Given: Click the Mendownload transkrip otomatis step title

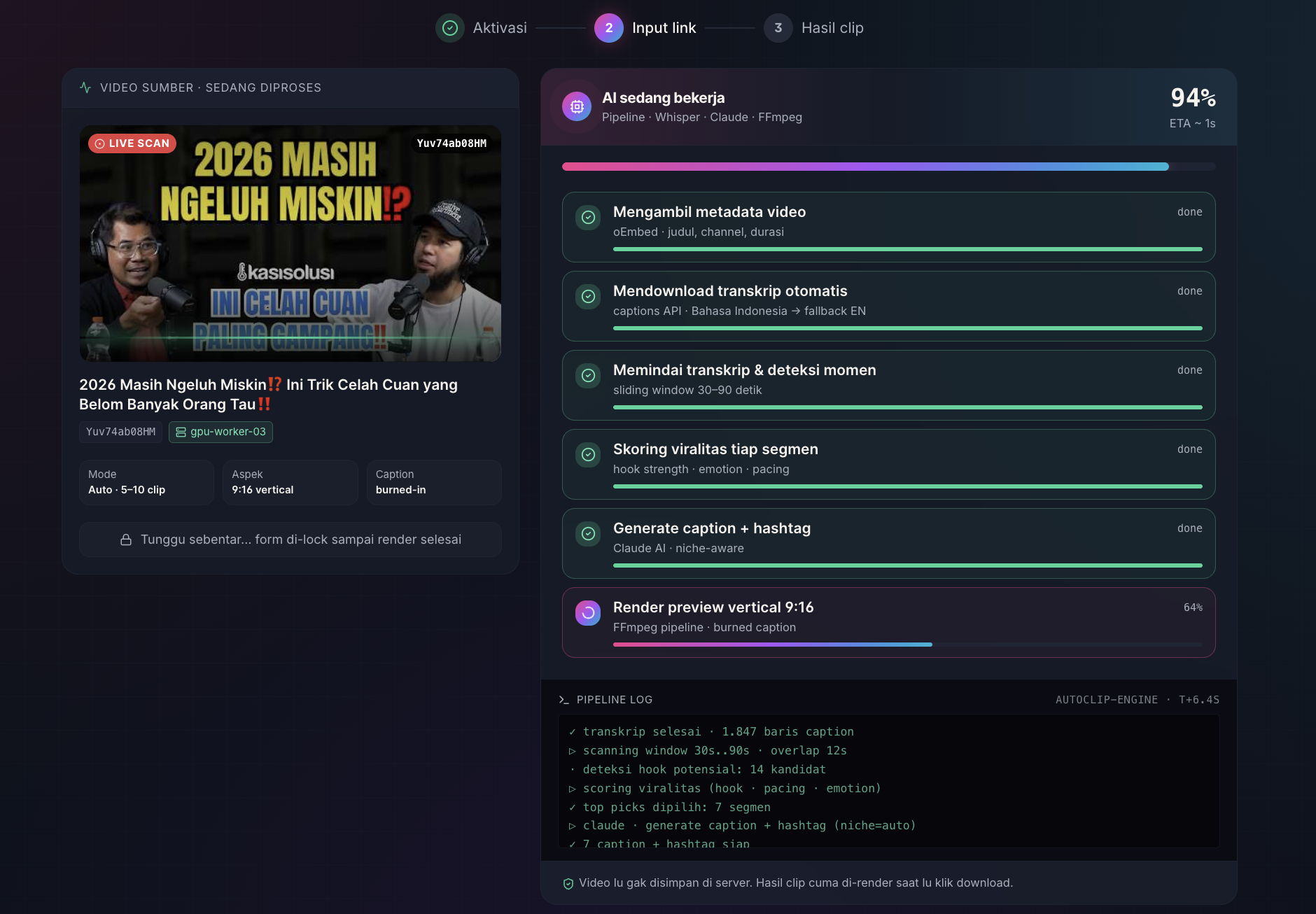Looking at the screenshot, I should (x=730, y=291).
